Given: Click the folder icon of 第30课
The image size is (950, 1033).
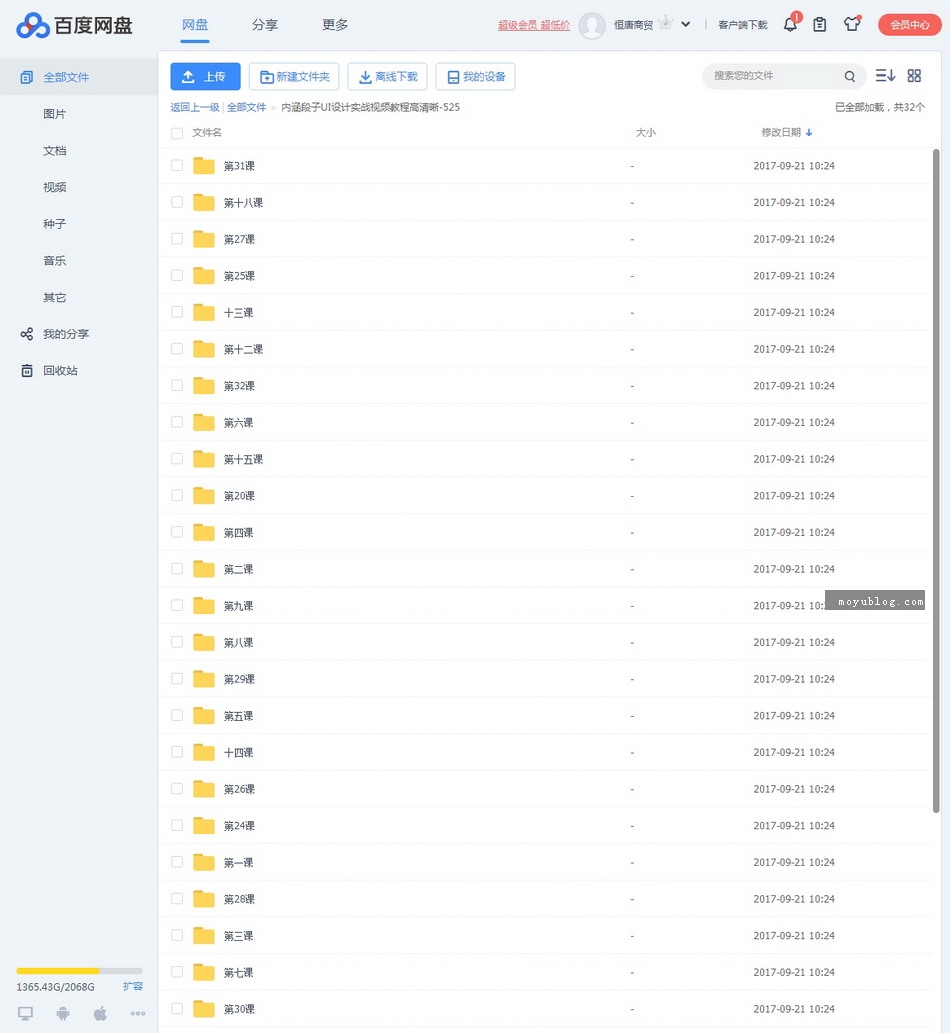Looking at the screenshot, I should (x=204, y=1009).
